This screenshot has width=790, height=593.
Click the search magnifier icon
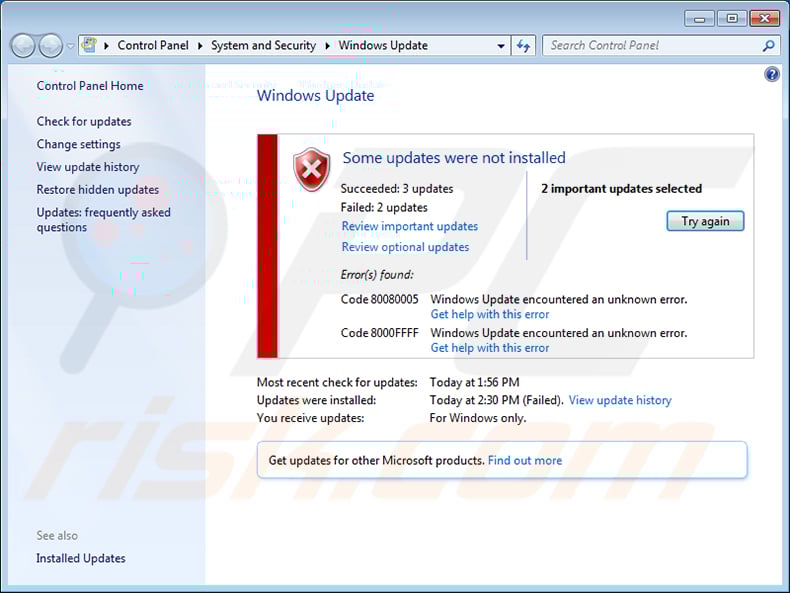(x=768, y=46)
